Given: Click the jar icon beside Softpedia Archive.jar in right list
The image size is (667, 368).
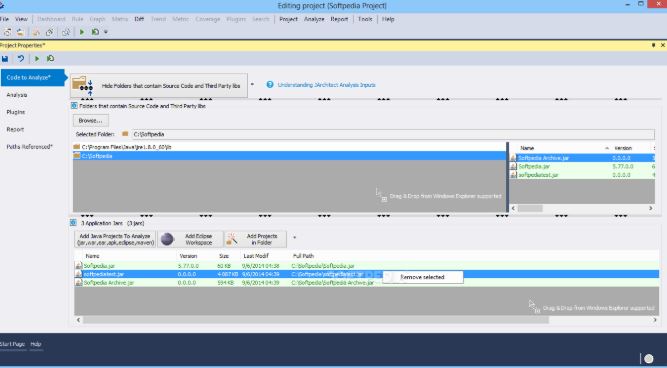Looking at the screenshot, I should [513, 158].
